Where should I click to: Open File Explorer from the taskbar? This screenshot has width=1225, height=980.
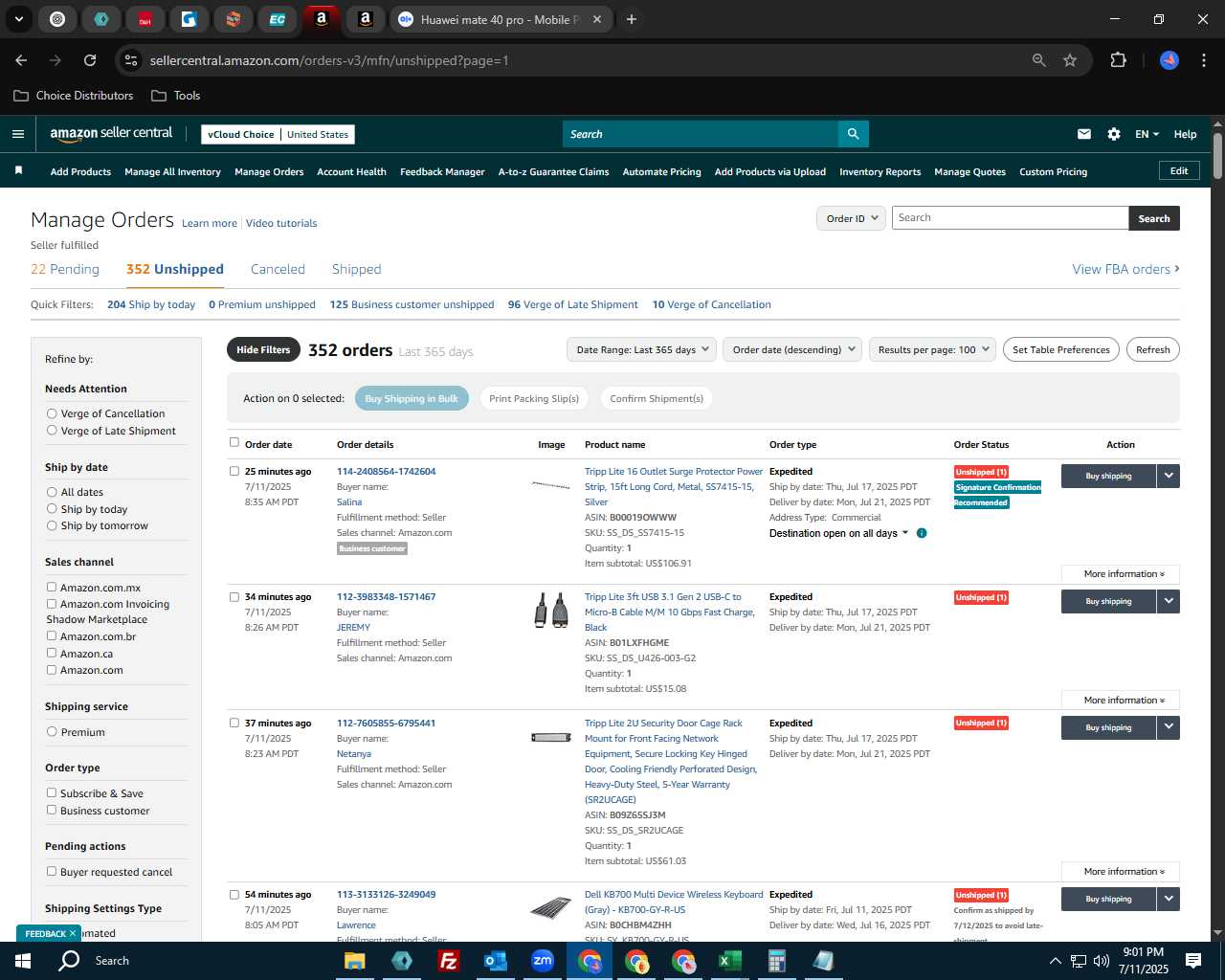pos(354,961)
